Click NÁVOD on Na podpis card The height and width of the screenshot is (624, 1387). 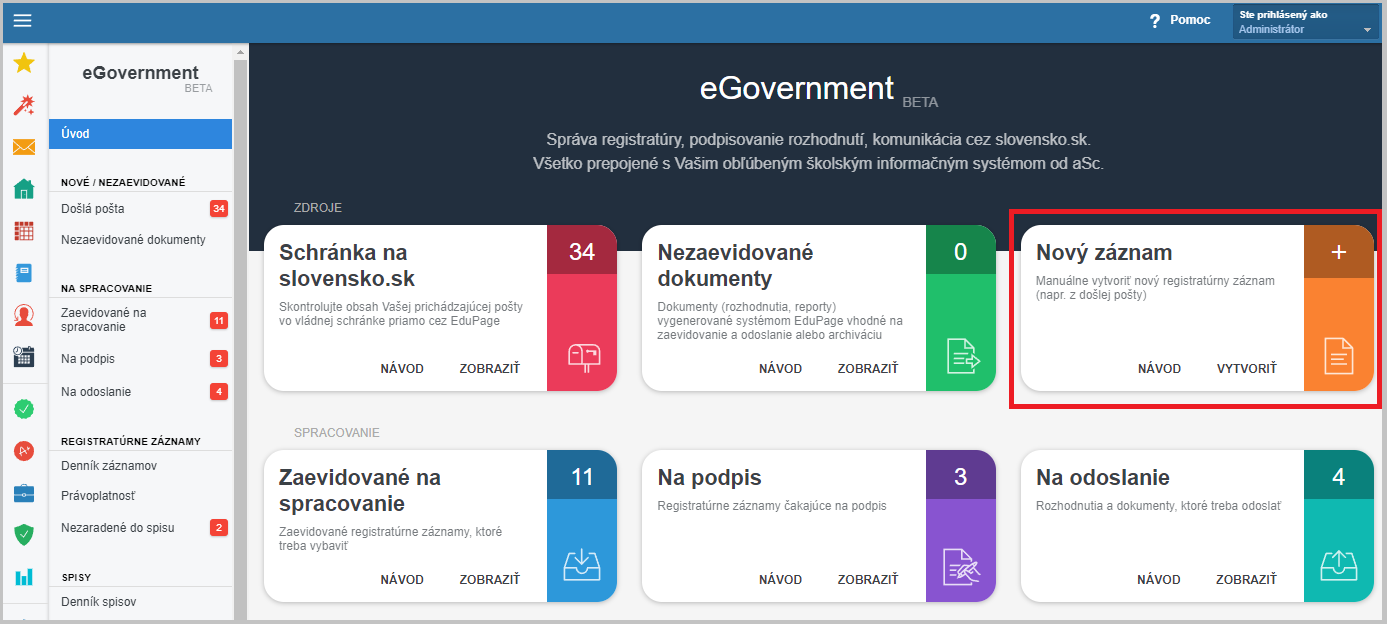click(x=781, y=580)
